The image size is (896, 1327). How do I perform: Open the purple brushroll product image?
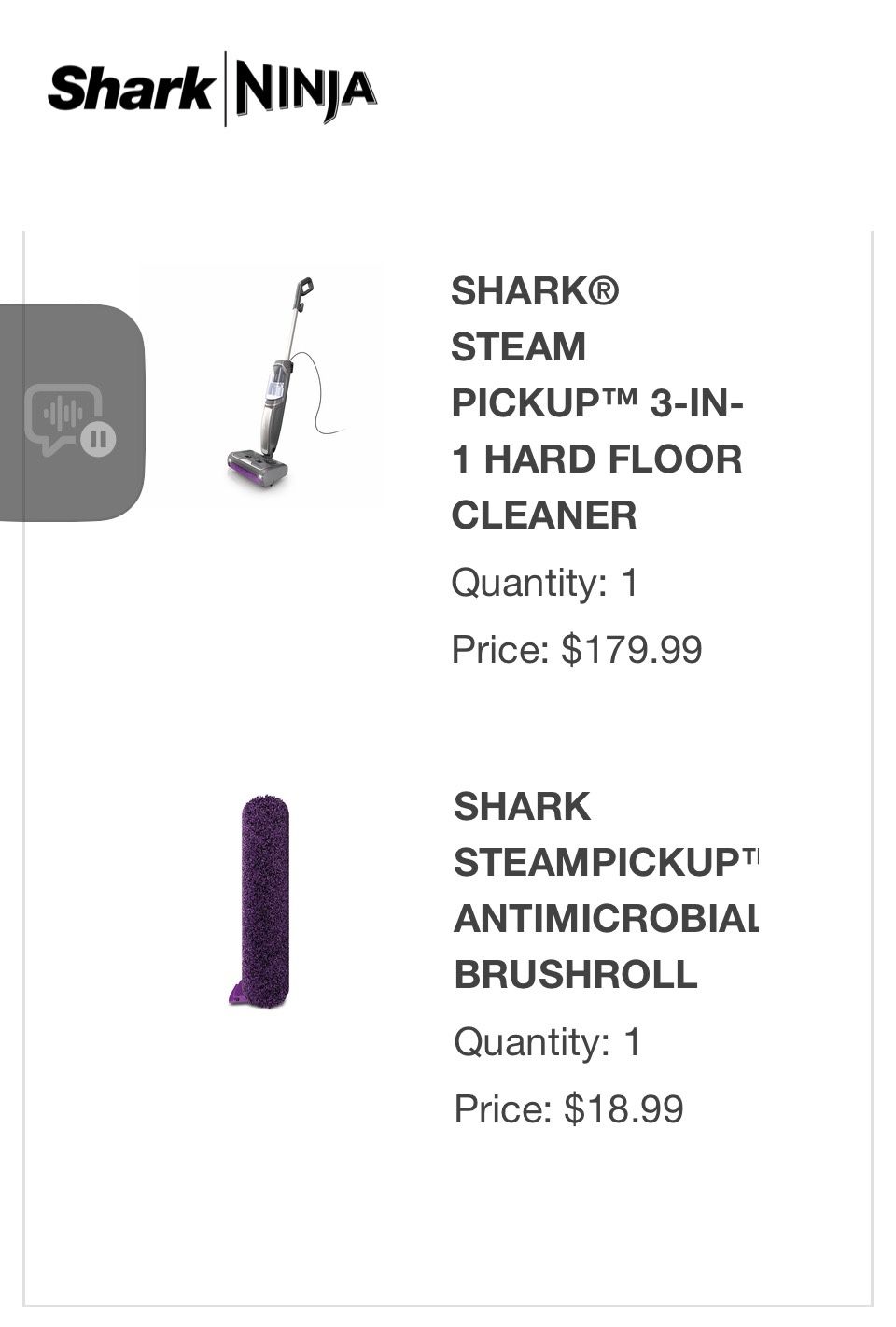point(261,899)
